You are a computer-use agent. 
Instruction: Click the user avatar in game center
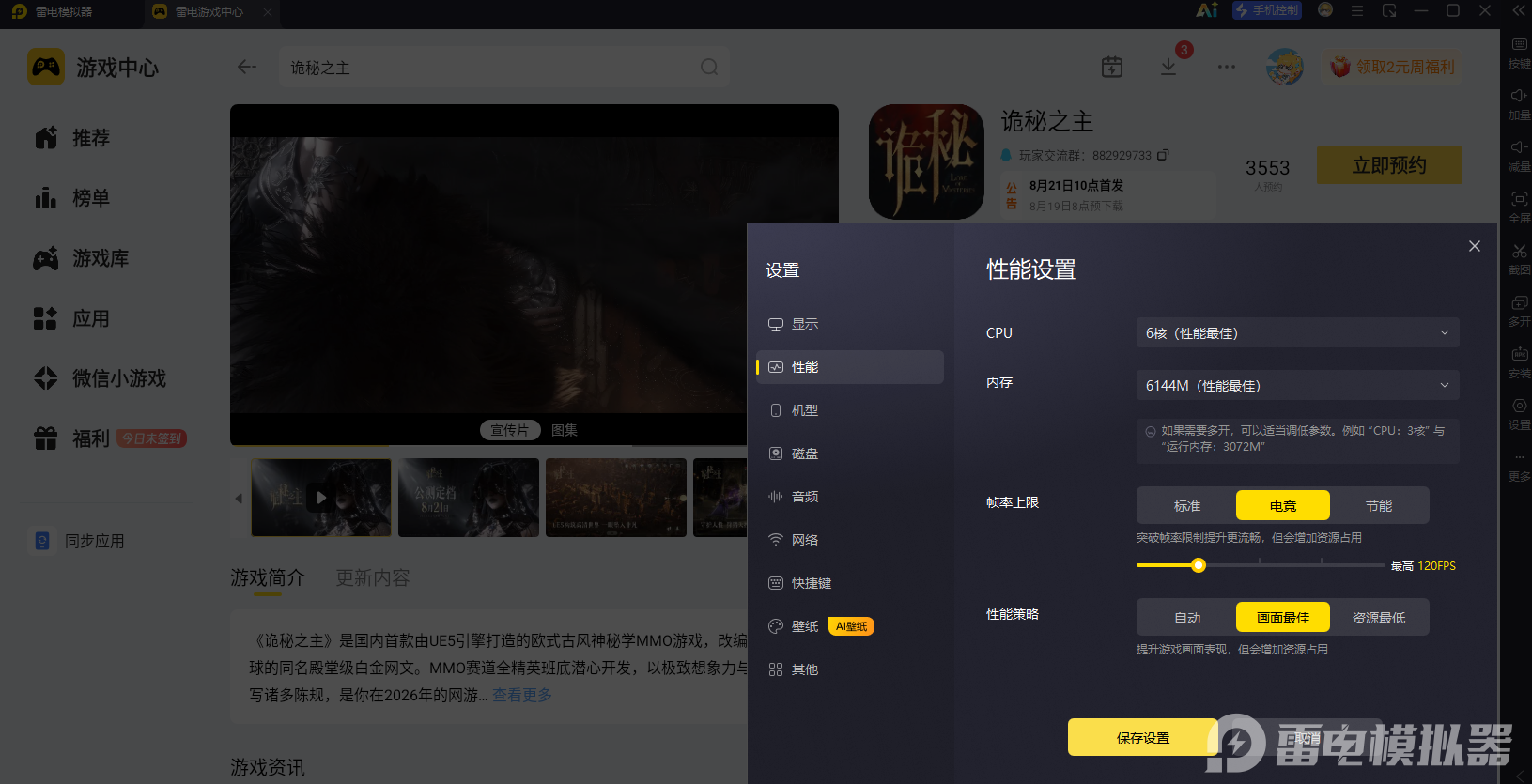pyautogui.click(x=1284, y=67)
